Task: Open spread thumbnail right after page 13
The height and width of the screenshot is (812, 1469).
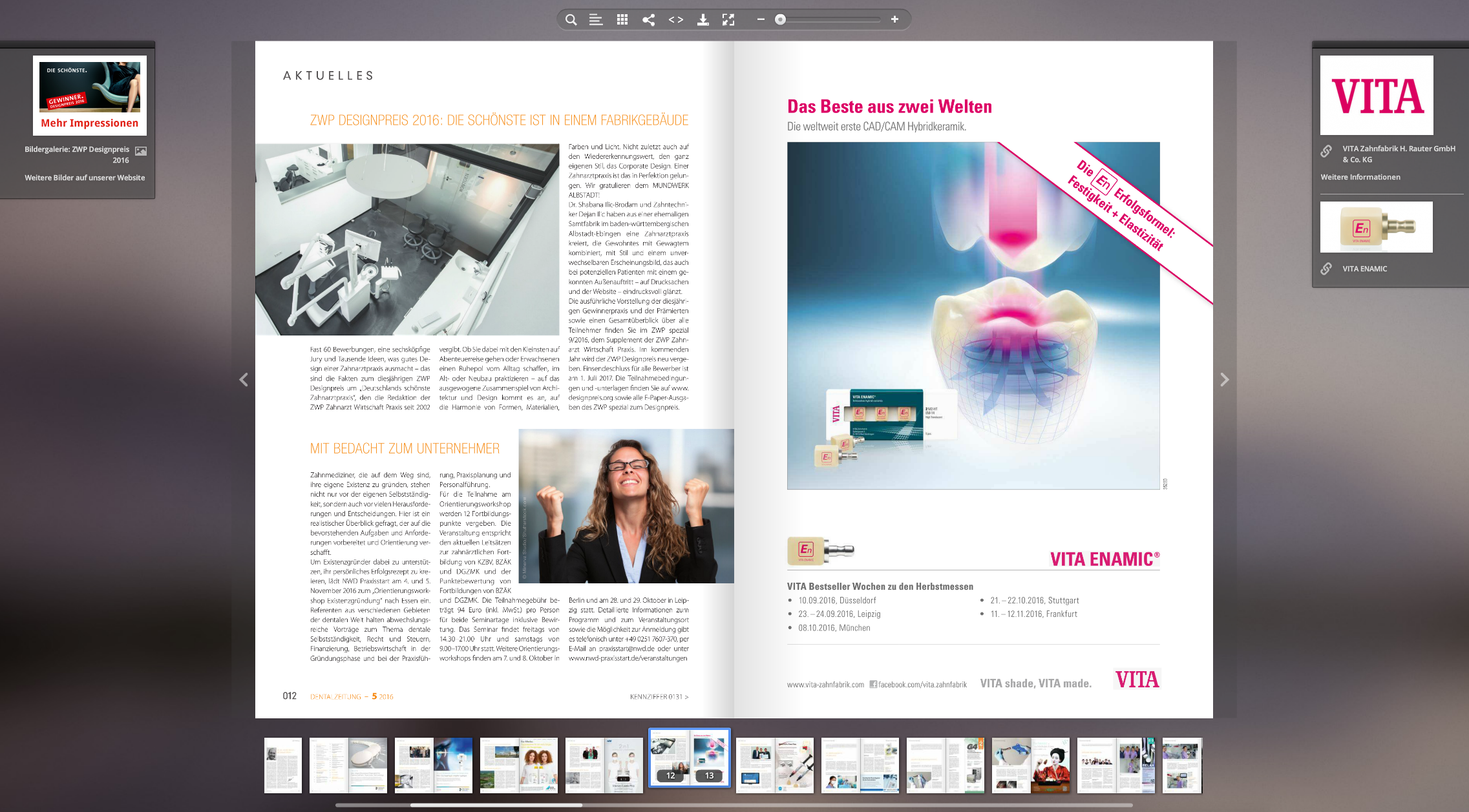Action: [775, 765]
